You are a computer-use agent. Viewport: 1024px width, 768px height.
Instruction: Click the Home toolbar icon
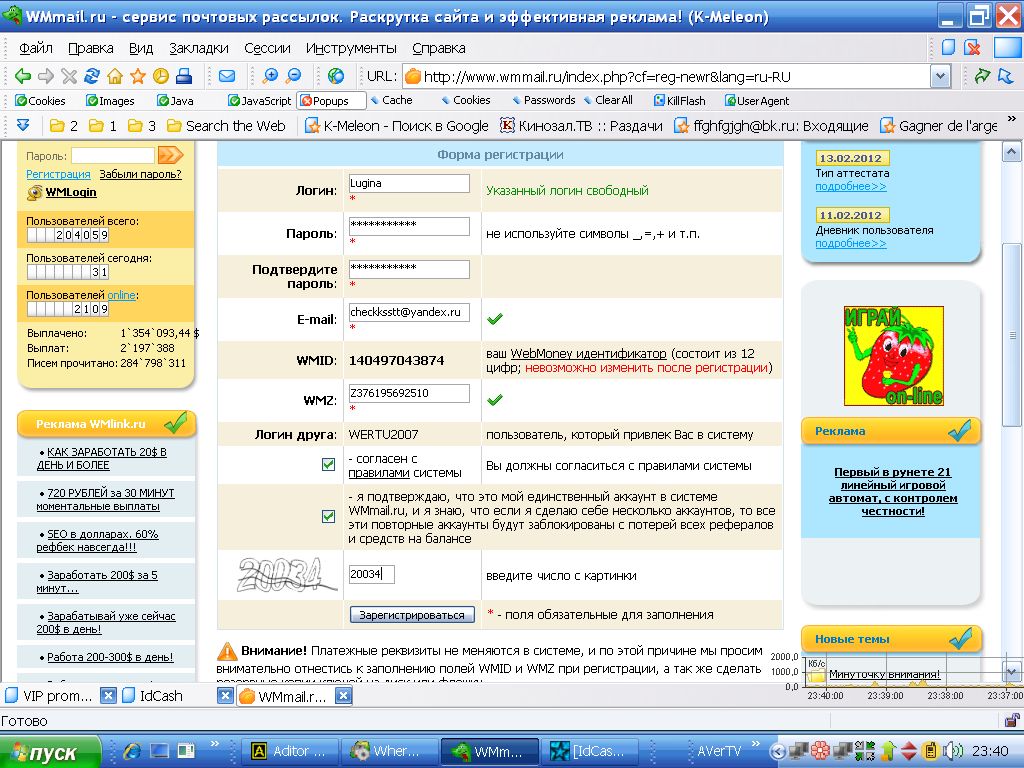tap(115, 76)
